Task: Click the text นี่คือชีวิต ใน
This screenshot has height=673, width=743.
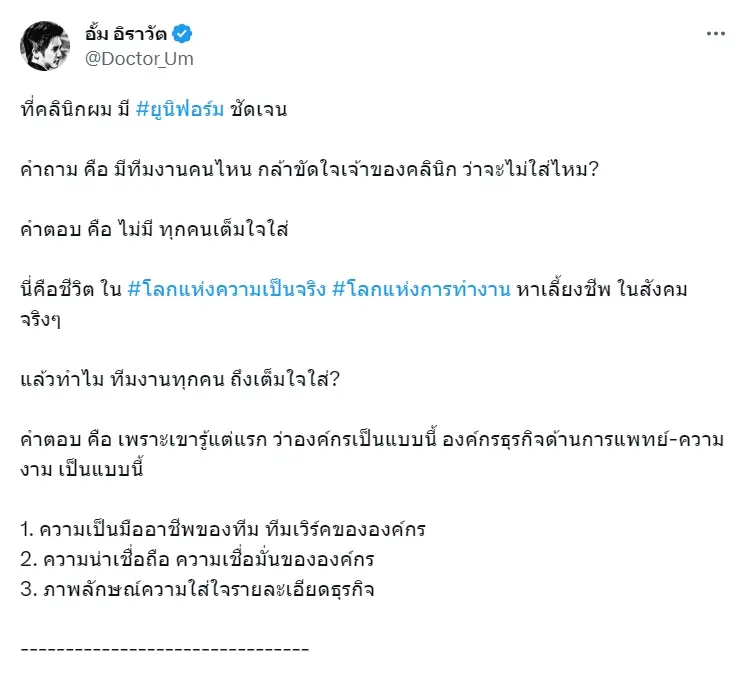Action: pos(71,289)
